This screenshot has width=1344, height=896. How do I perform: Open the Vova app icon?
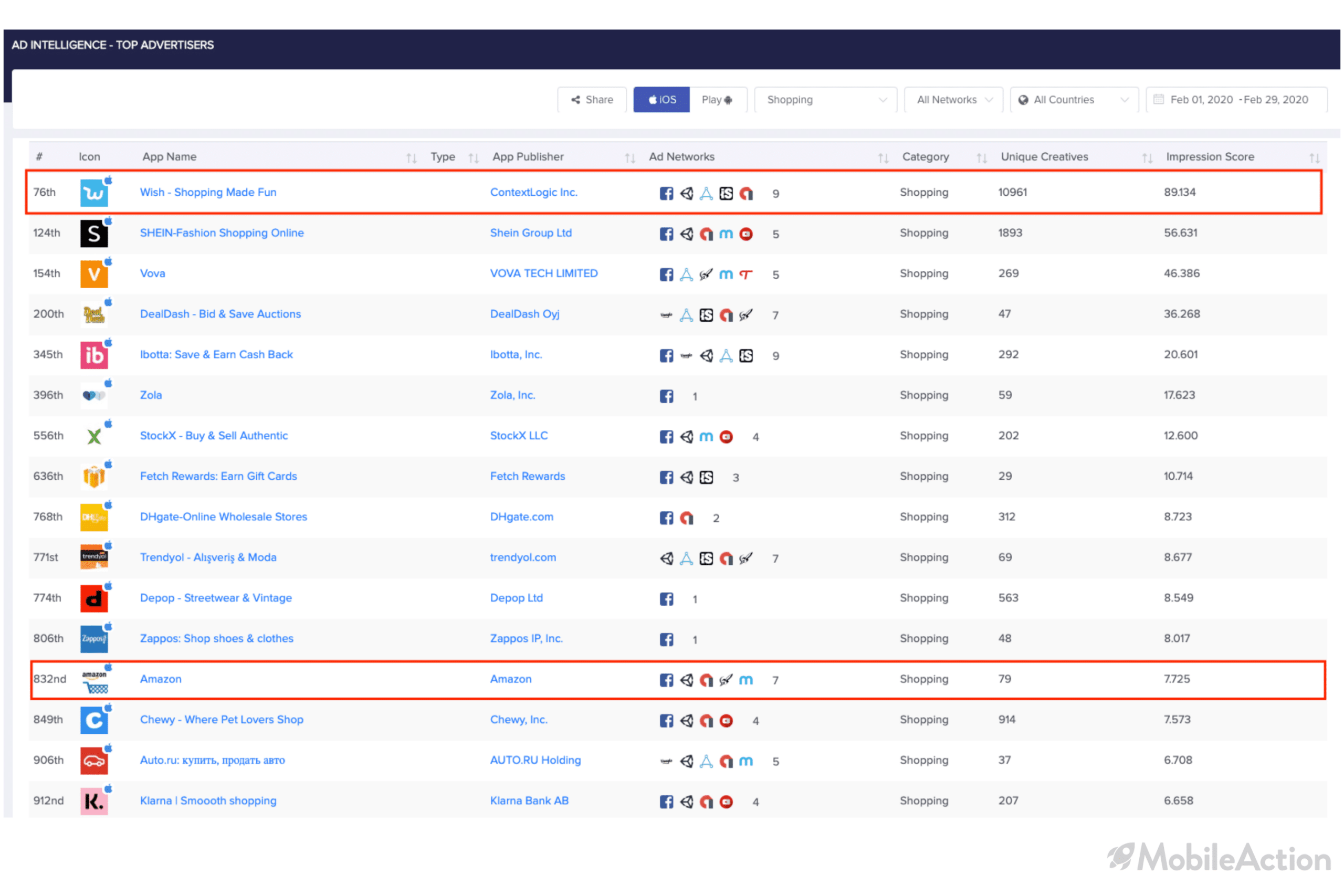pyautogui.click(x=94, y=275)
